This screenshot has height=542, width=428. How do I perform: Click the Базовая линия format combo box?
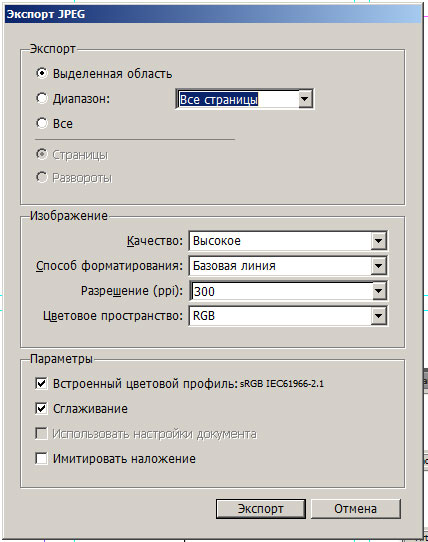[288, 266]
